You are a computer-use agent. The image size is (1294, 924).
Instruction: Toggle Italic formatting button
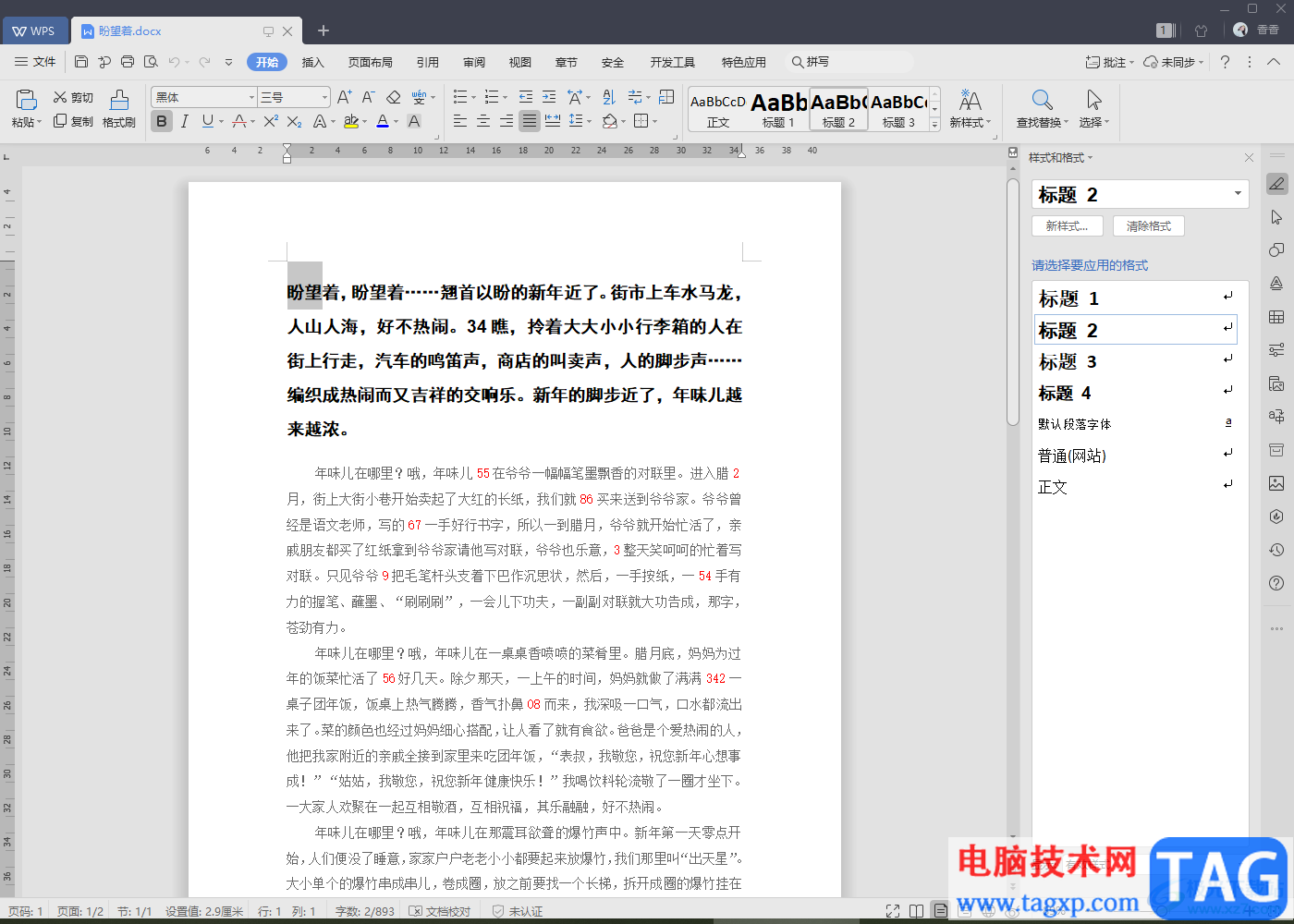185,121
